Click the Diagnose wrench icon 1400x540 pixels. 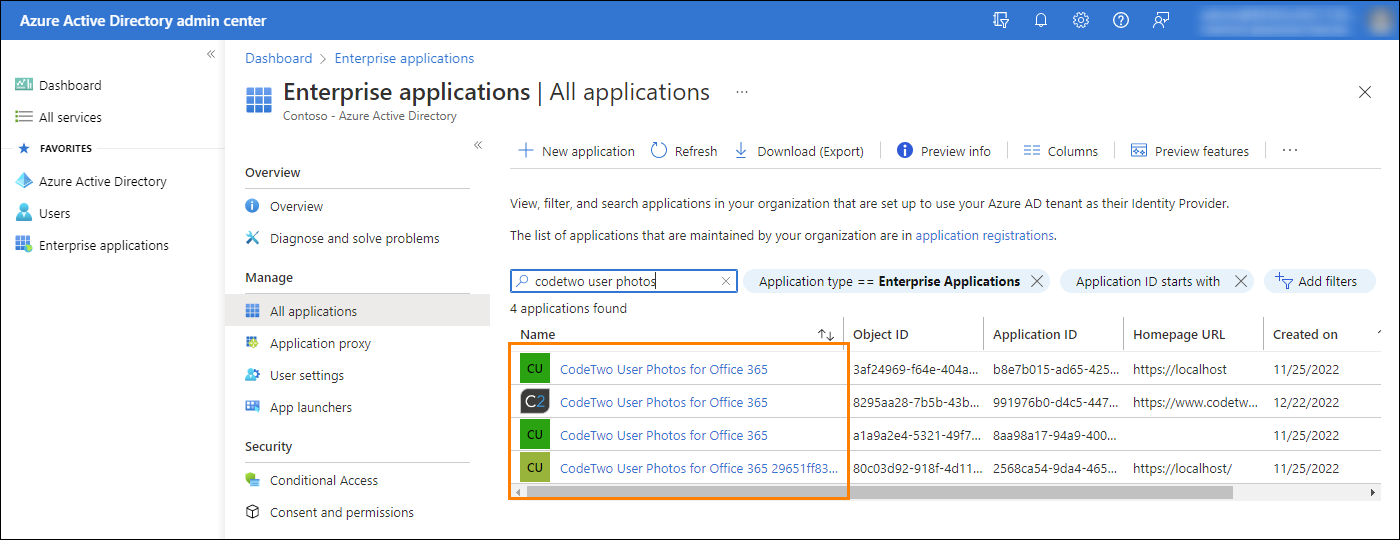pyautogui.click(x=253, y=238)
